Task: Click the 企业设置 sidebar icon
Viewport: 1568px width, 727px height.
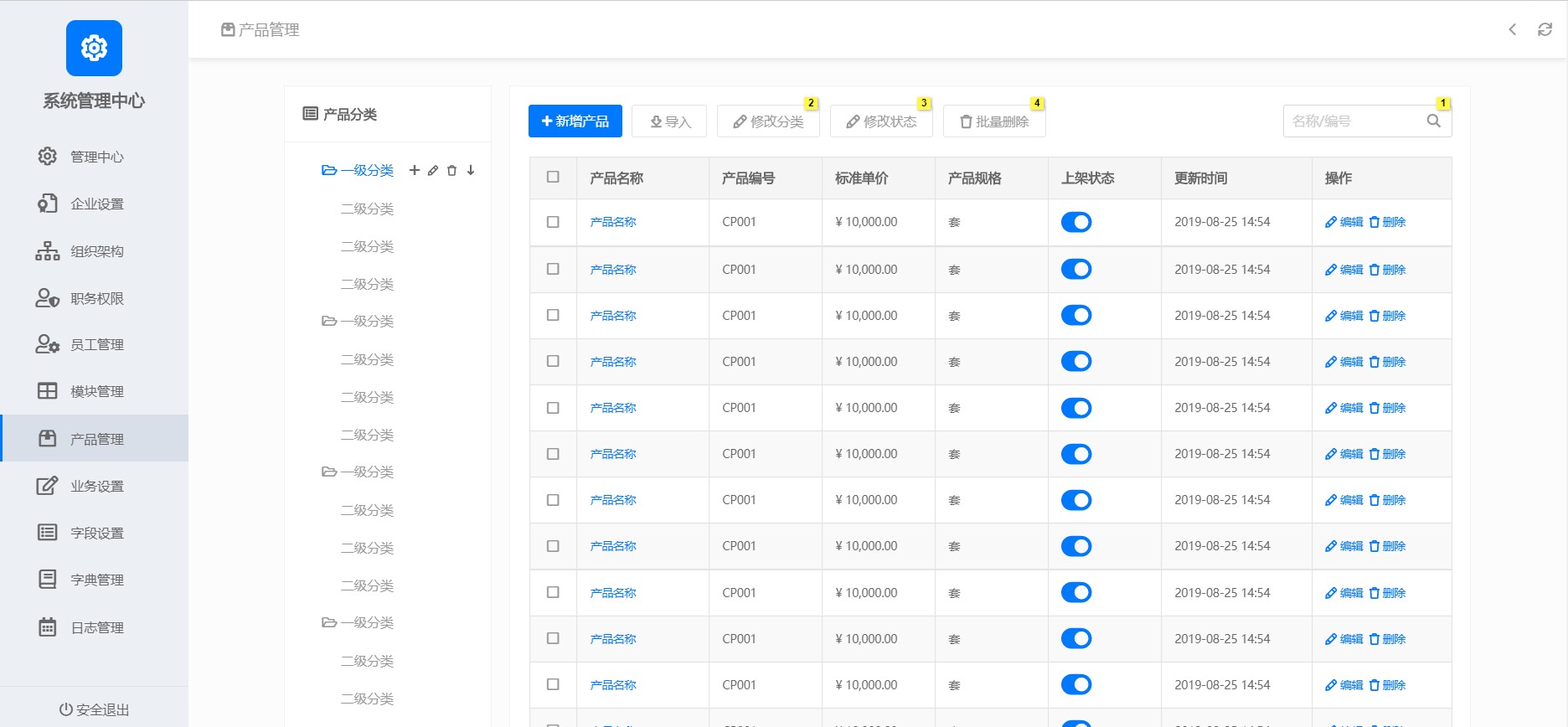Action: click(x=48, y=204)
